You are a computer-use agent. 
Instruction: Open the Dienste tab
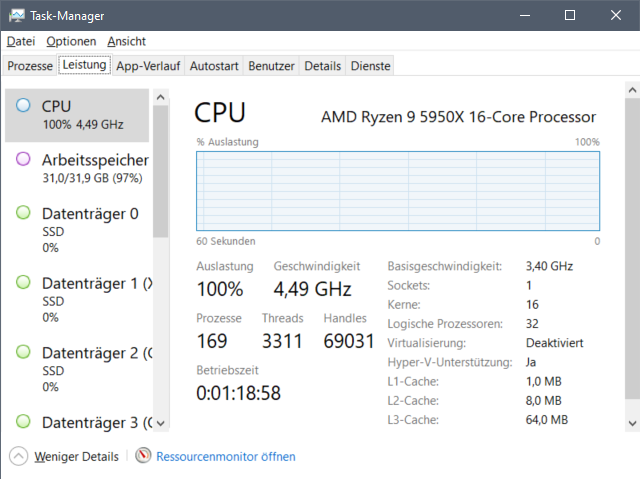370,66
